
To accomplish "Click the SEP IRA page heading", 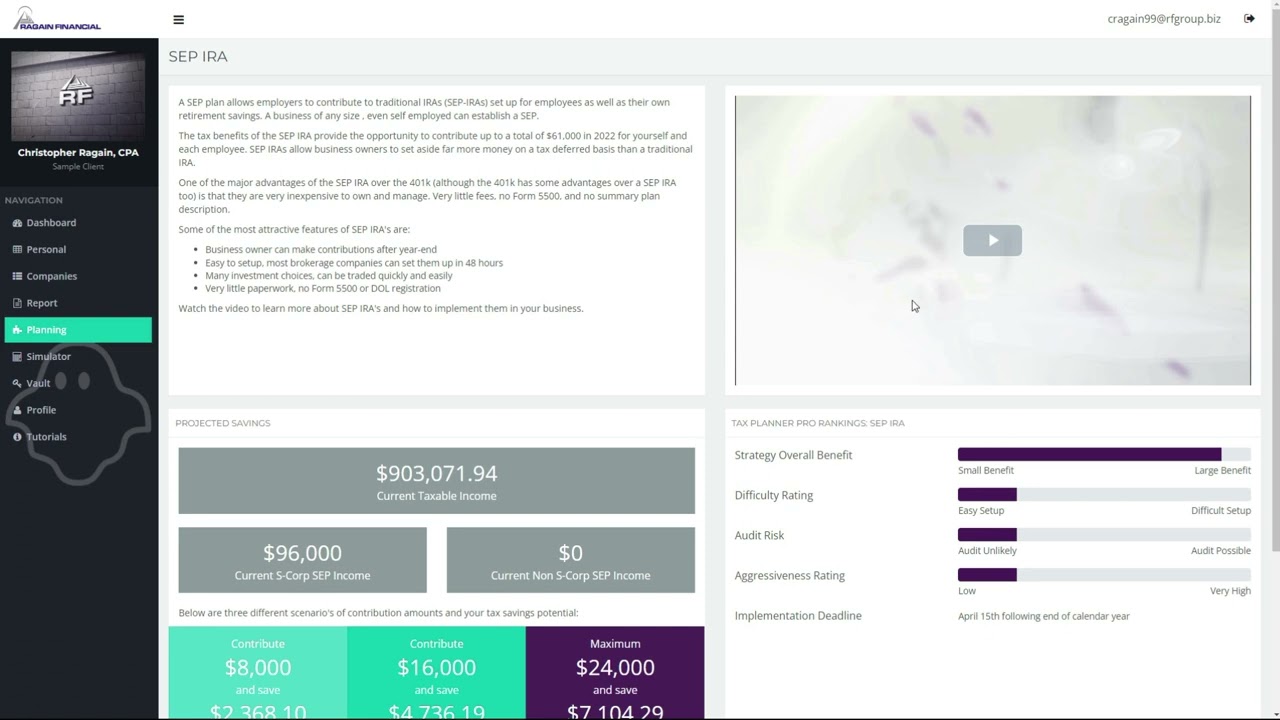I will 198,57.
